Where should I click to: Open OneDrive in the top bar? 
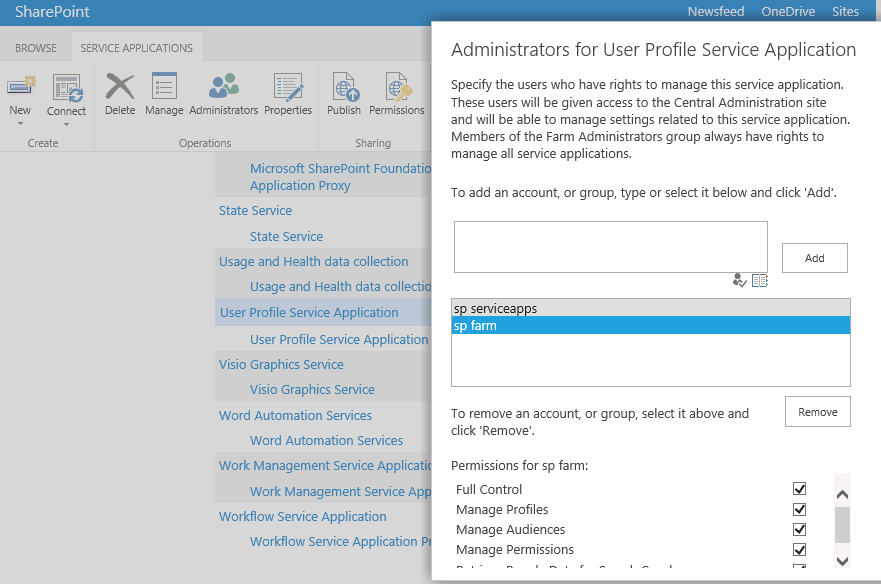(x=788, y=12)
